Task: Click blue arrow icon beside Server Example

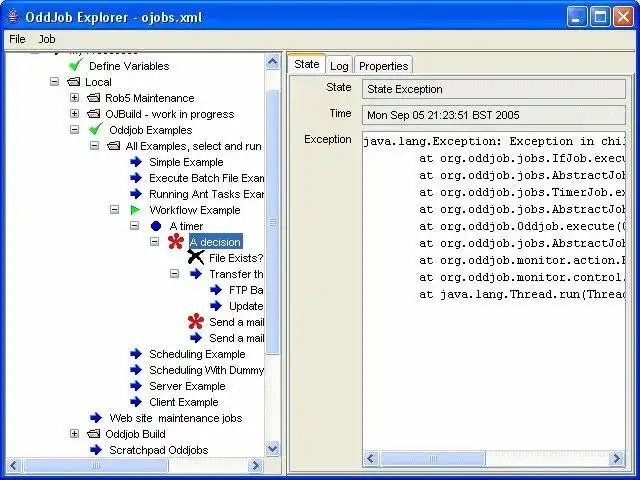Action: pos(136,385)
